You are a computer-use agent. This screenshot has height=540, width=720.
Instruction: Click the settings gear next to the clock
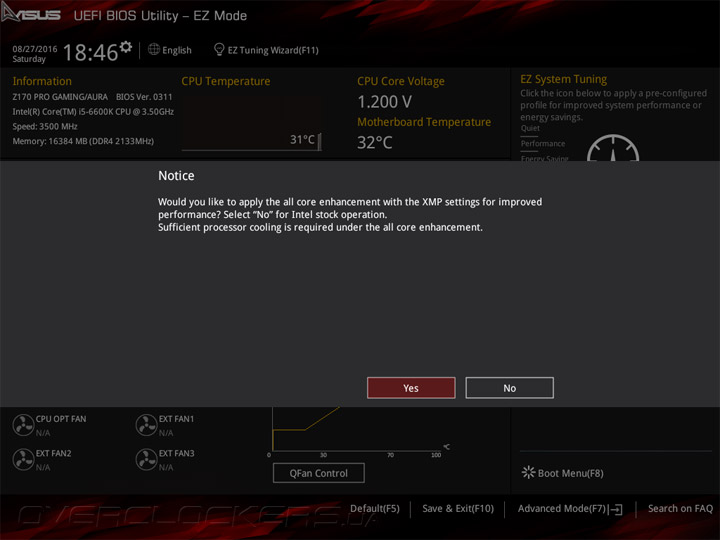coord(125,47)
